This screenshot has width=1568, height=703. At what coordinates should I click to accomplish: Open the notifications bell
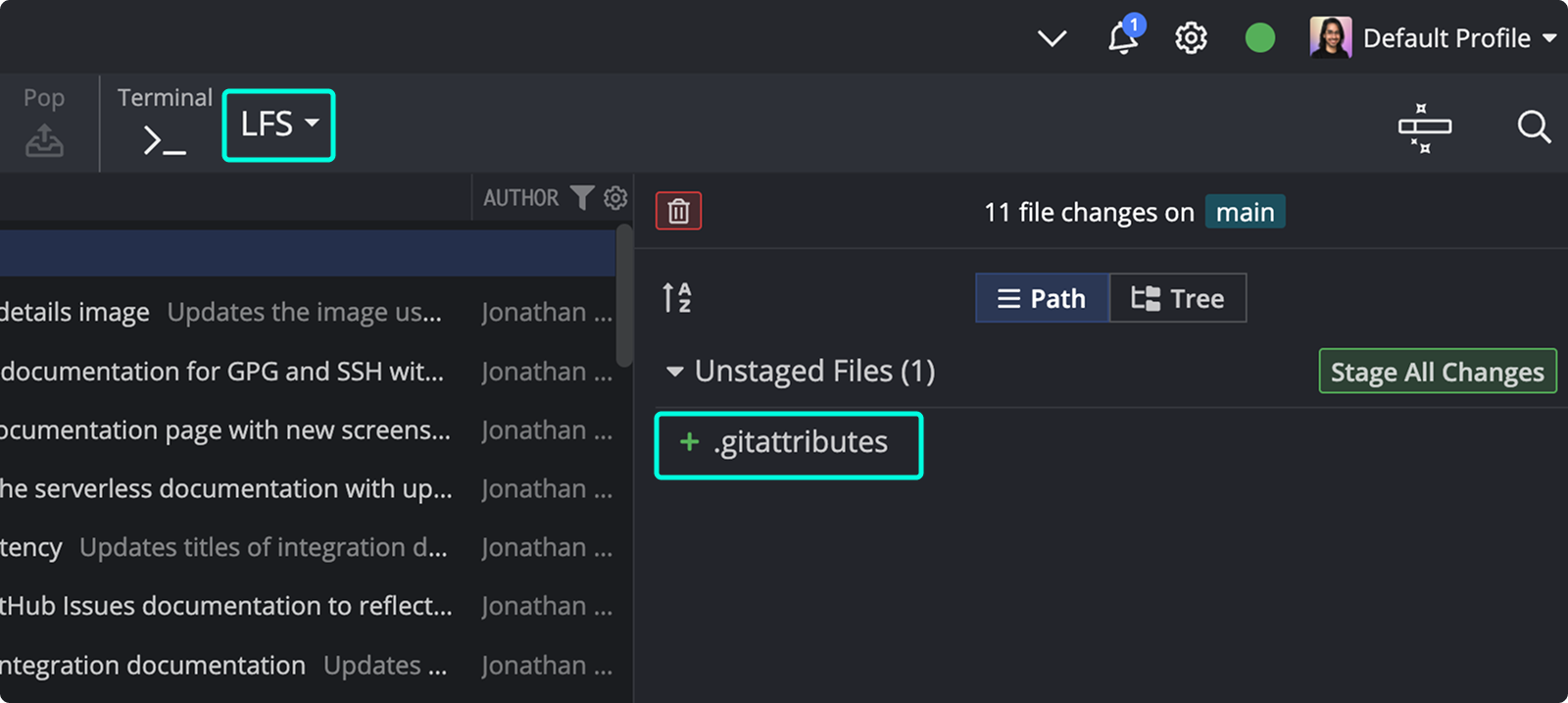pyautogui.click(x=1123, y=38)
